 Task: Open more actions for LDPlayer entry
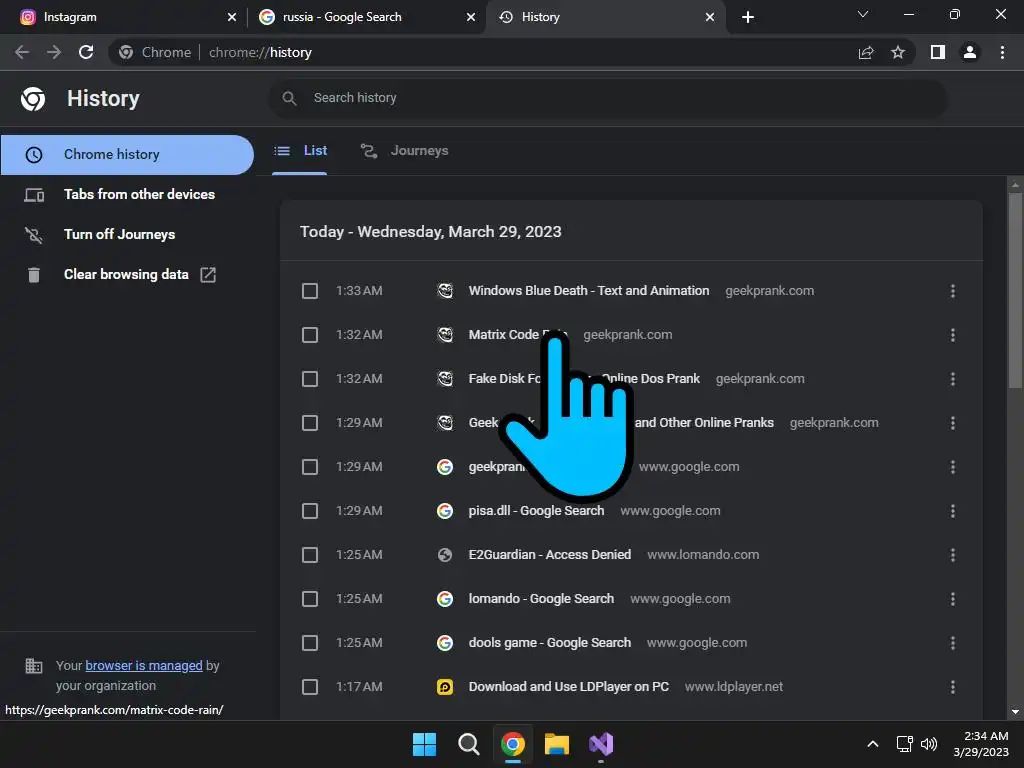point(953,687)
